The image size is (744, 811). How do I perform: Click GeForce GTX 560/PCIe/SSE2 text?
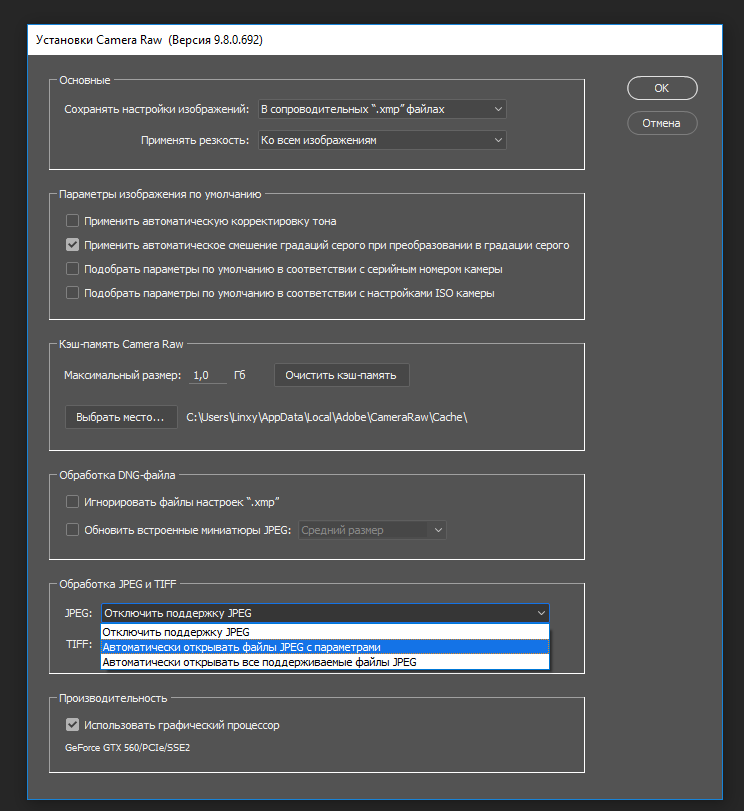tap(127, 747)
